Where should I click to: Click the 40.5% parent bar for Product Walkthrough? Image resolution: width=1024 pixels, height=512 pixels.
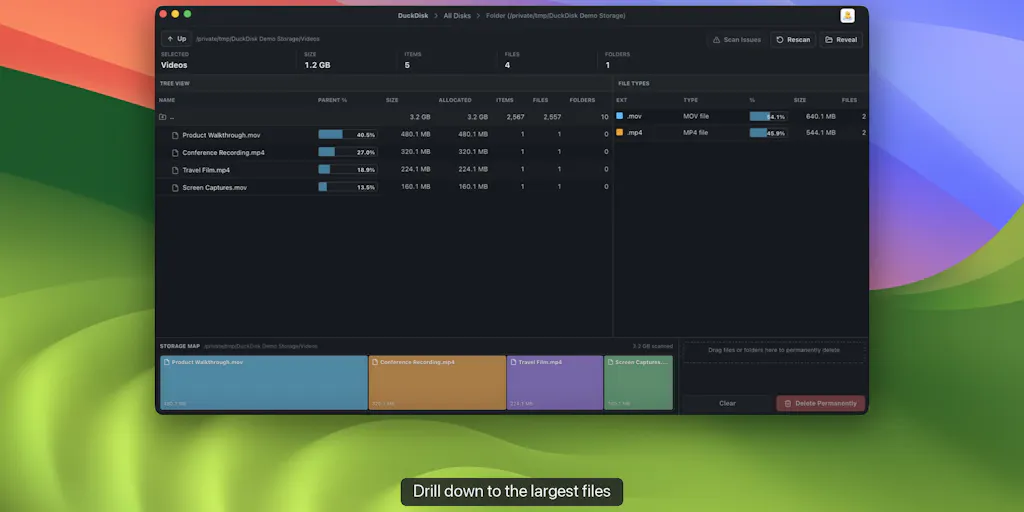(347, 135)
